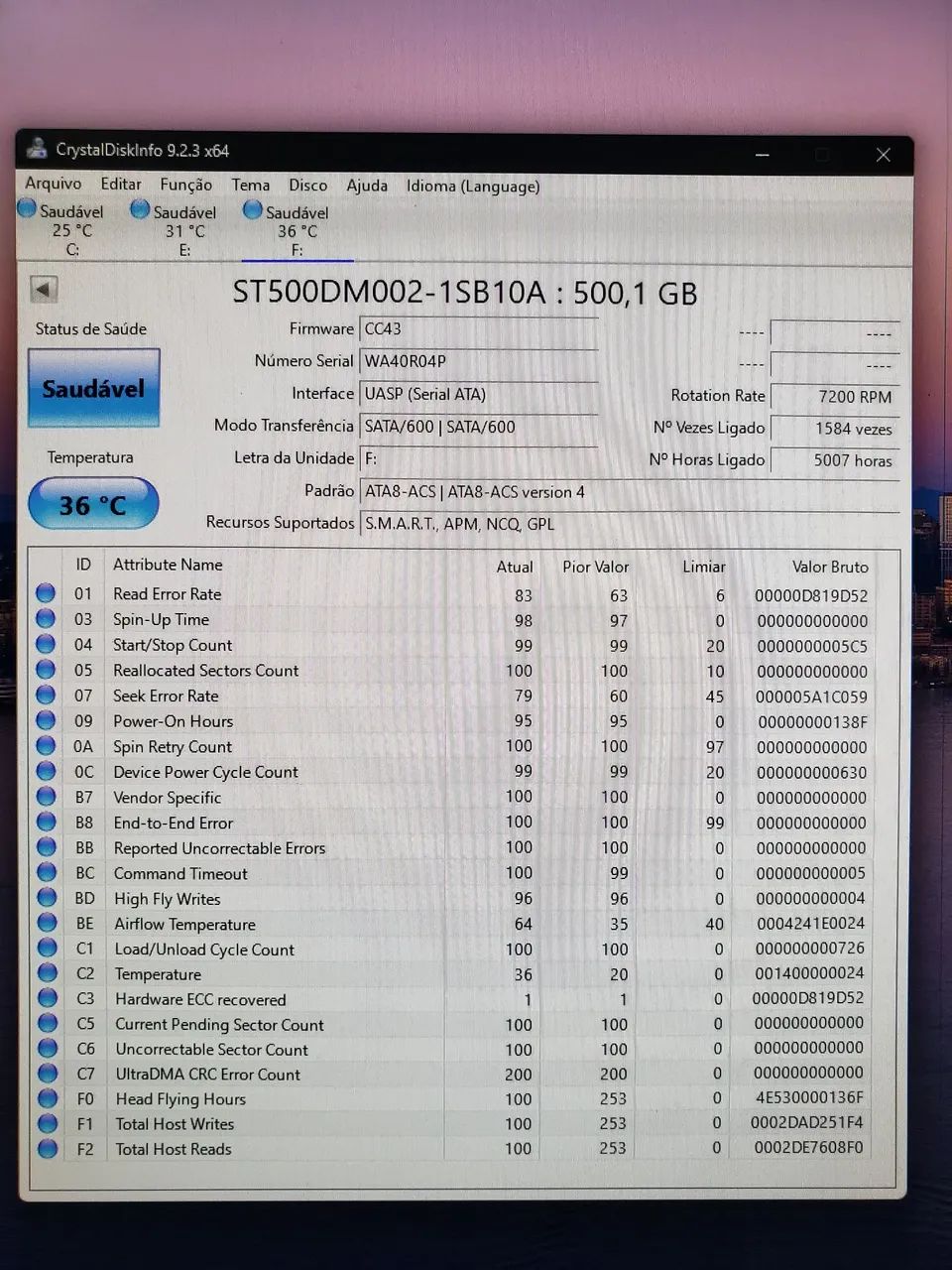Click the status icon for Current Pending Sector Count
Image resolution: width=952 pixels, height=1270 pixels.
click(47, 1023)
